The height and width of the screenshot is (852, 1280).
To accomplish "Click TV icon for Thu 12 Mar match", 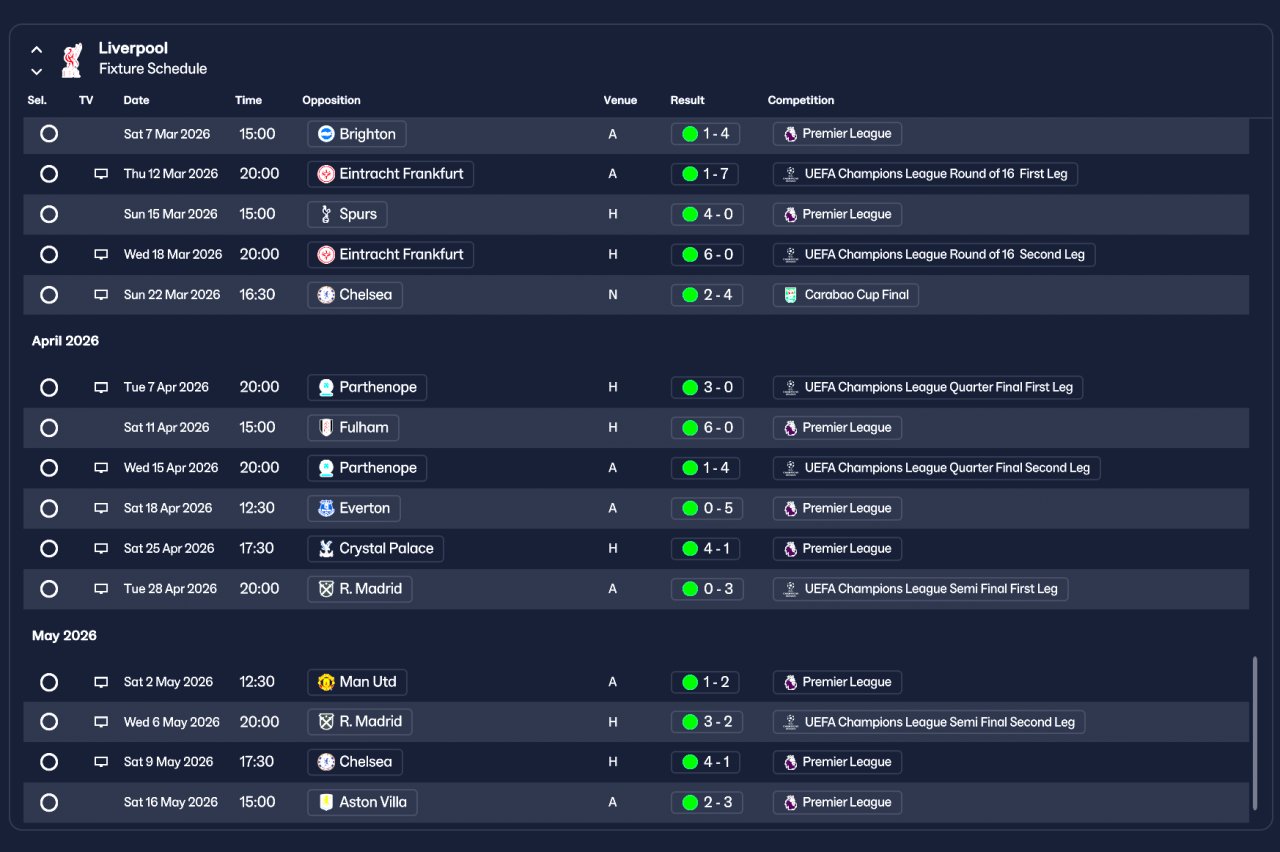I will click(x=101, y=174).
